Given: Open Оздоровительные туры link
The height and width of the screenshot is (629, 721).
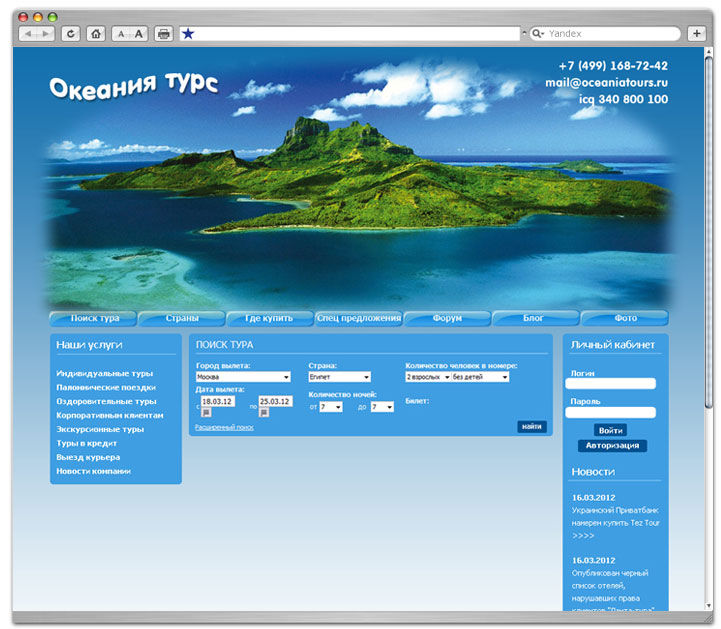Looking at the screenshot, I should pos(106,401).
